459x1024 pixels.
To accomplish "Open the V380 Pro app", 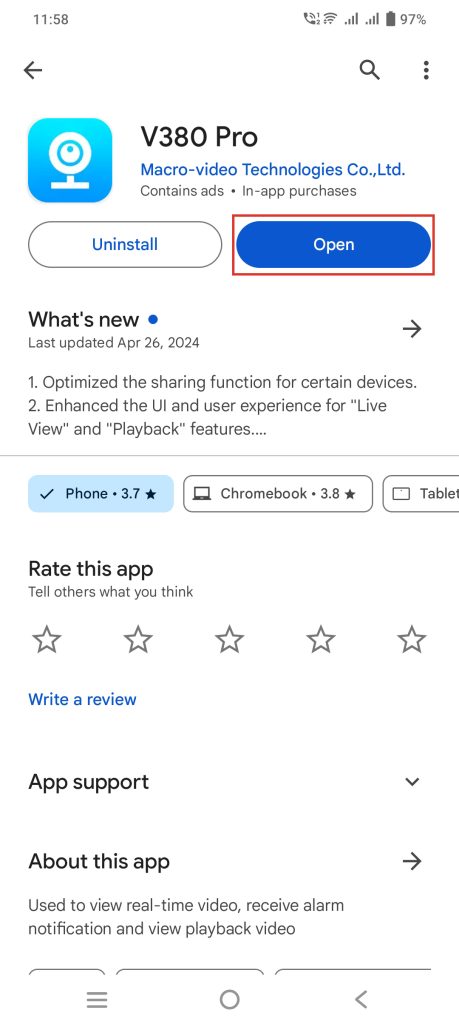I will [334, 245].
